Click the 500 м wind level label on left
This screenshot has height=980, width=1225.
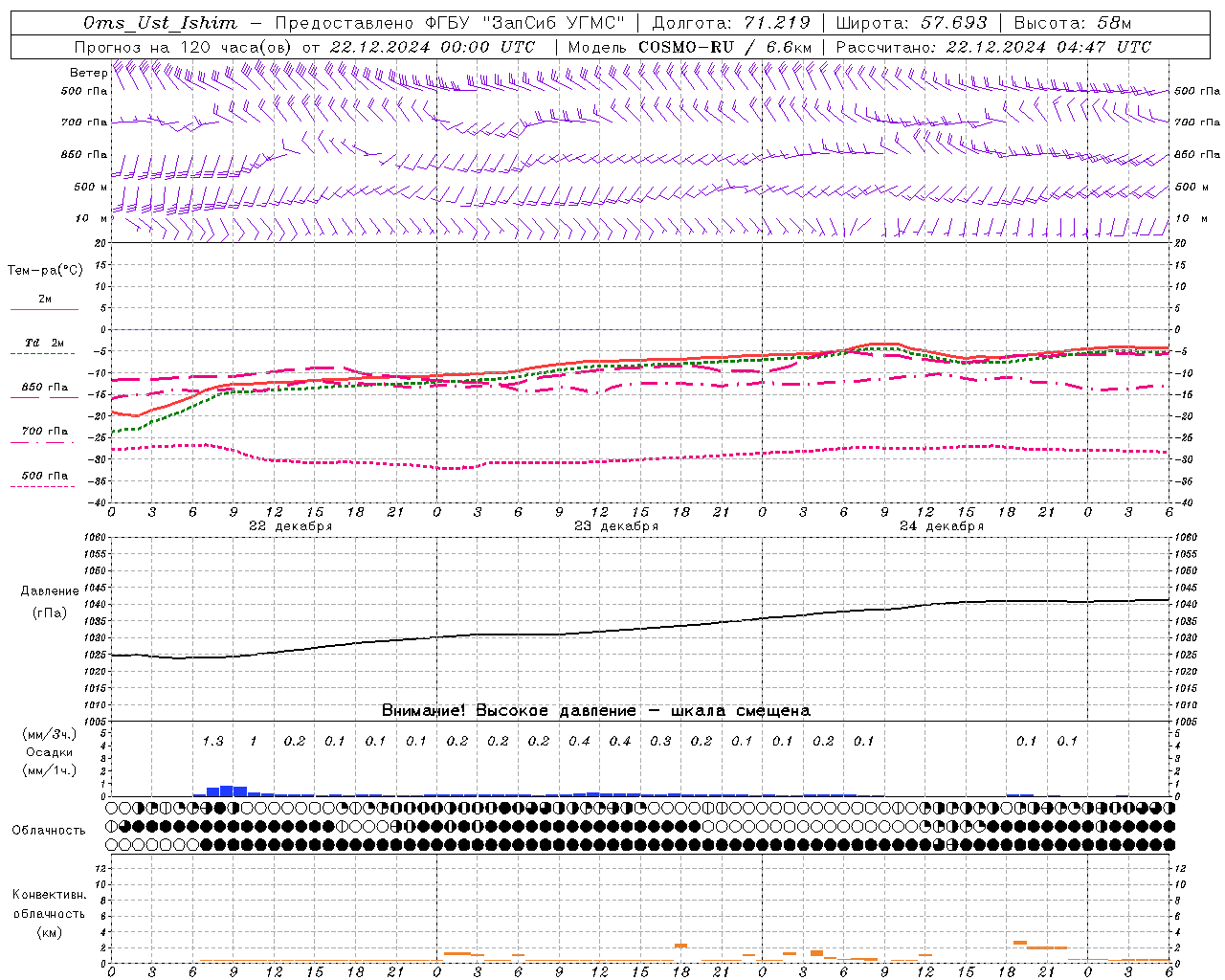pyautogui.click(x=91, y=187)
